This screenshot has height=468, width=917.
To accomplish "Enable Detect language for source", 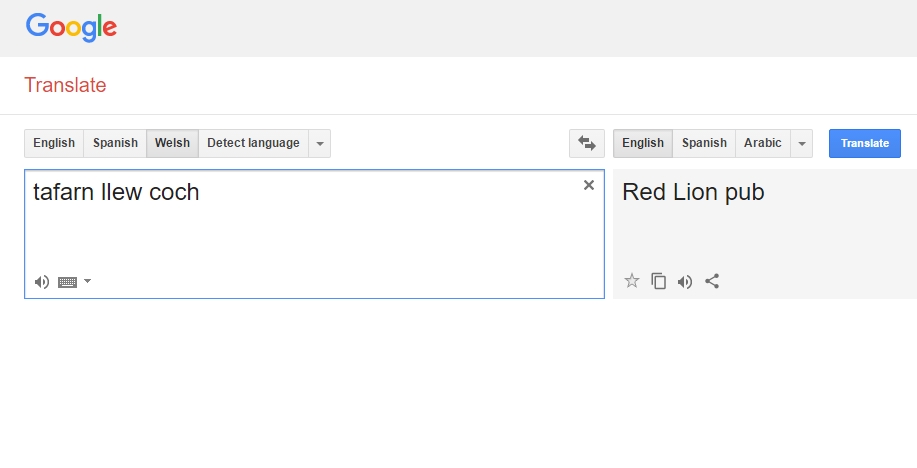I will pyautogui.click(x=253, y=143).
